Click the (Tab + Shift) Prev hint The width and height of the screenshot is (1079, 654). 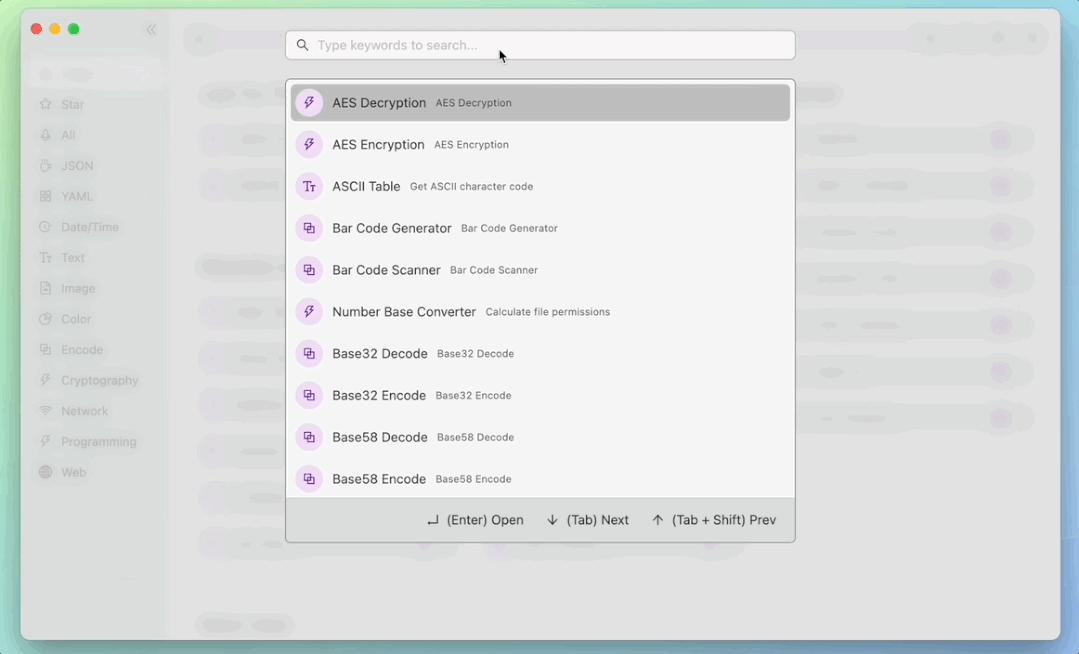(714, 520)
